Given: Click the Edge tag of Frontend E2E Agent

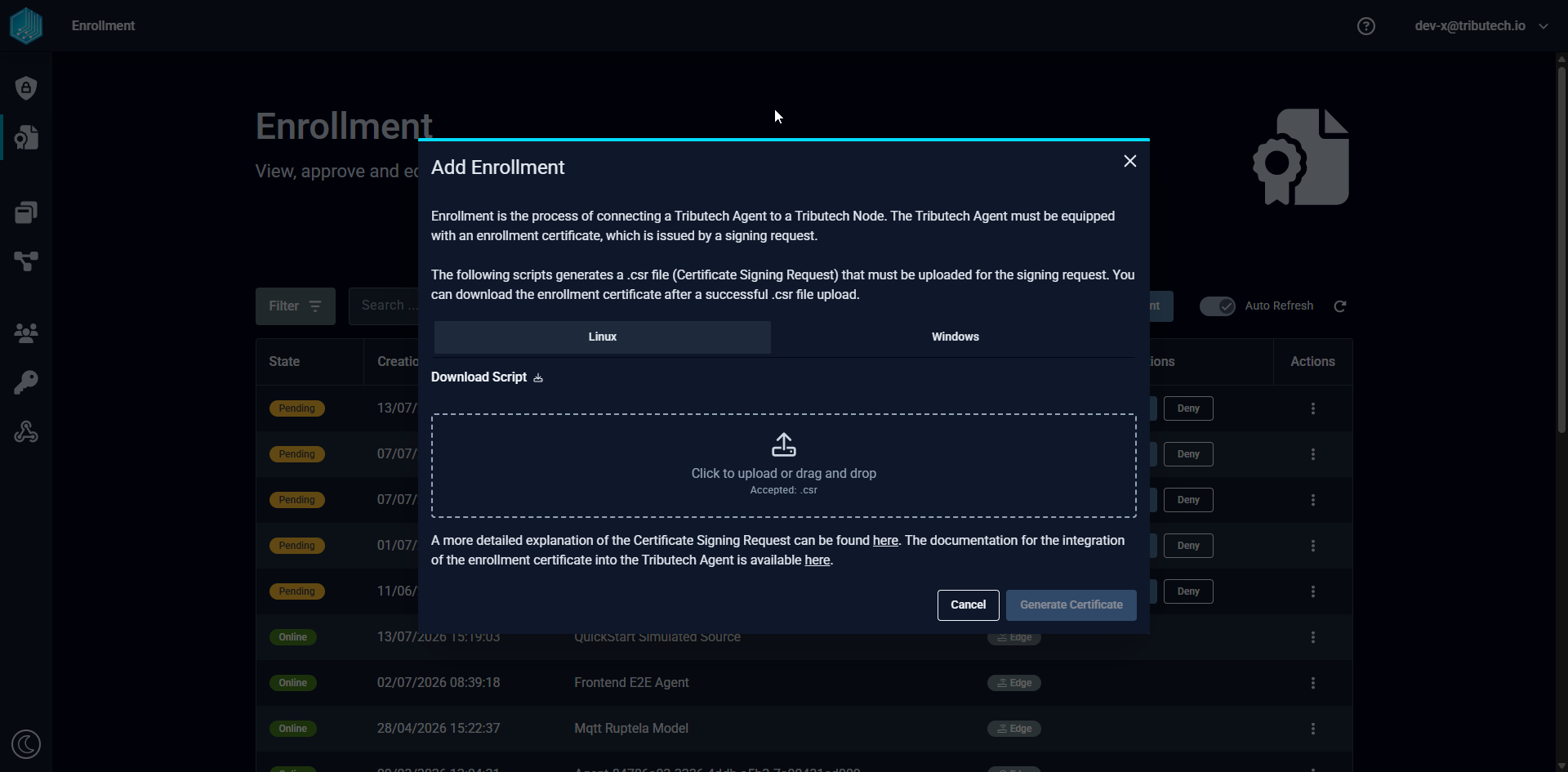Looking at the screenshot, I should (x=1014, y=683).
